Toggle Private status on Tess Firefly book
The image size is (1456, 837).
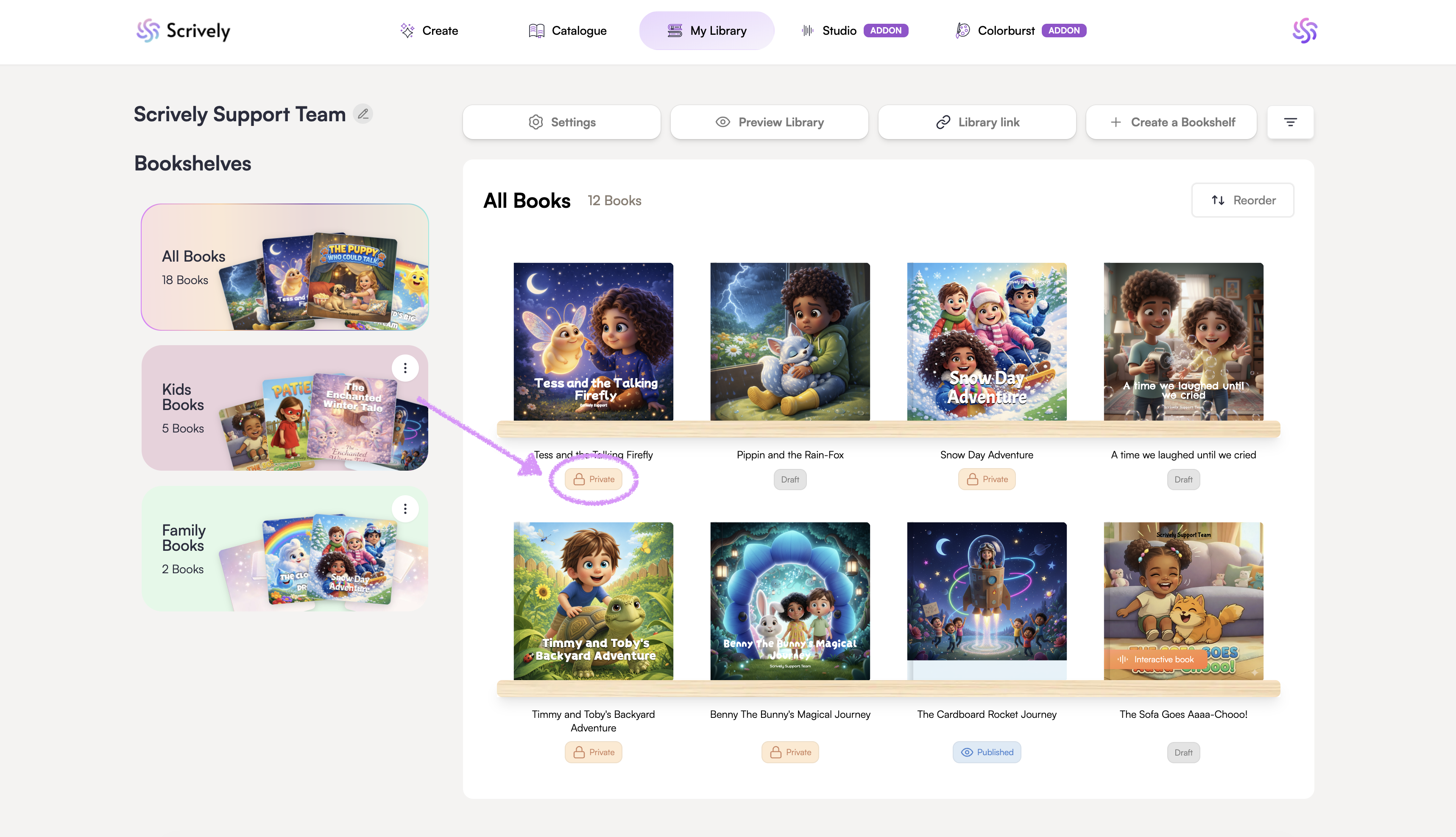(x=593, y=479)
